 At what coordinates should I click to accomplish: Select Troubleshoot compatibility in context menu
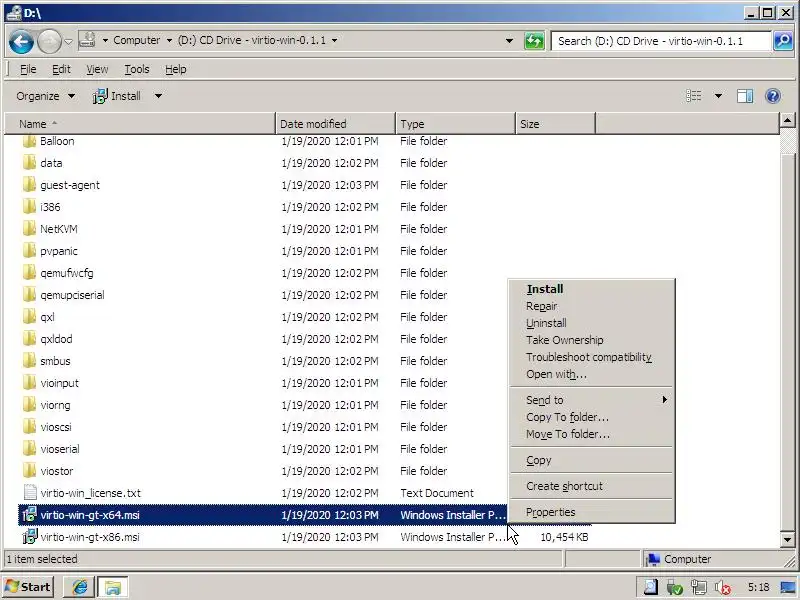click(x=592, y=357)
